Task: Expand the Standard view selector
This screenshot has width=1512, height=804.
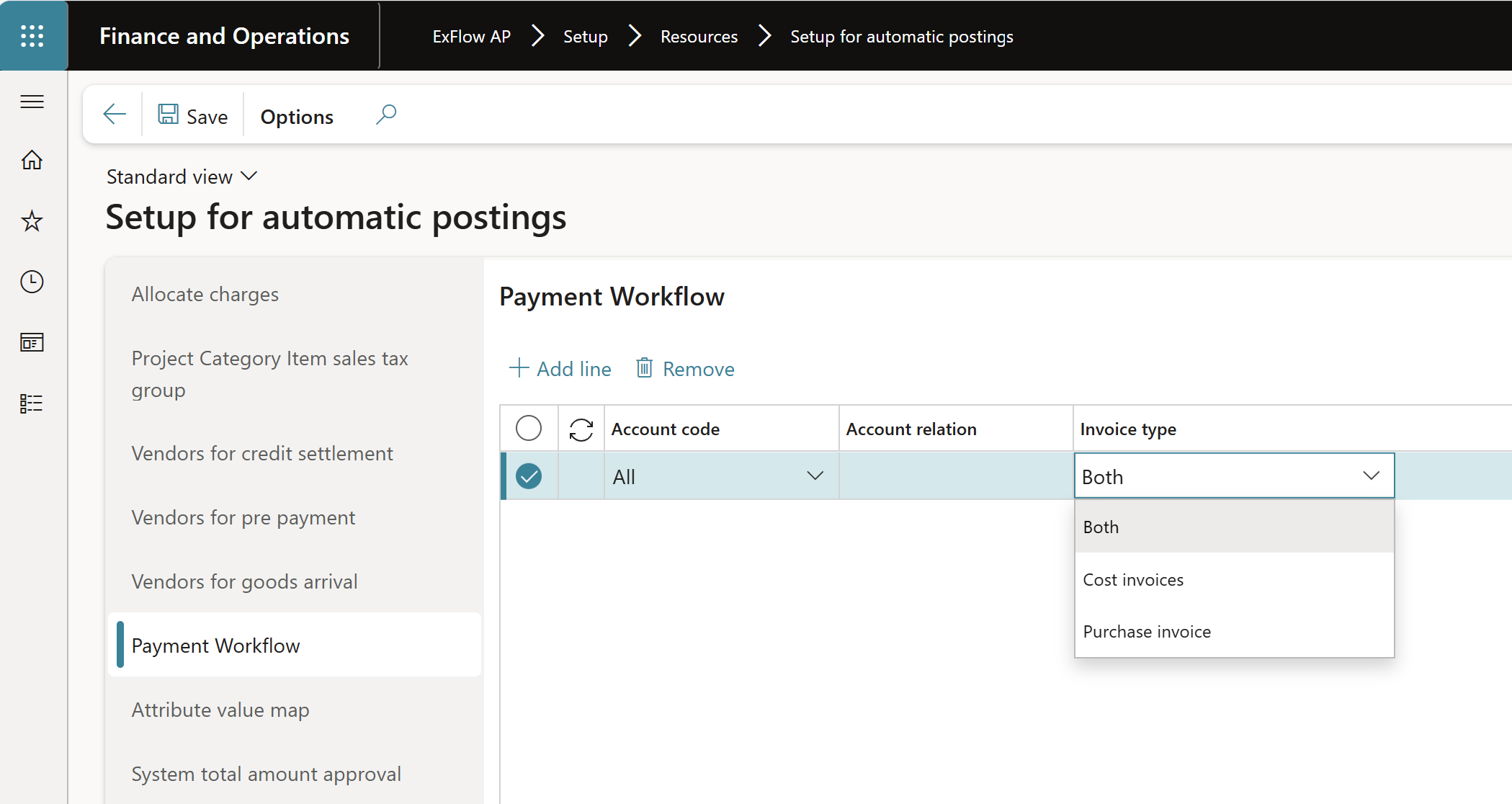Action: (x=182, y=177)
